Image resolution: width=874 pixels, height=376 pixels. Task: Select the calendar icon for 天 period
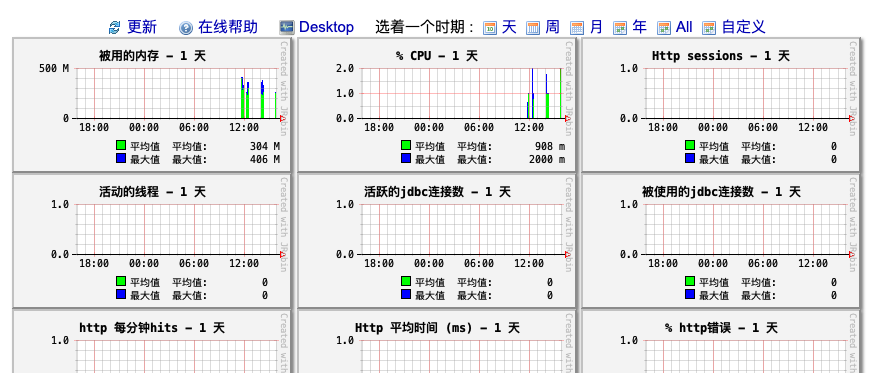(490, 27)
